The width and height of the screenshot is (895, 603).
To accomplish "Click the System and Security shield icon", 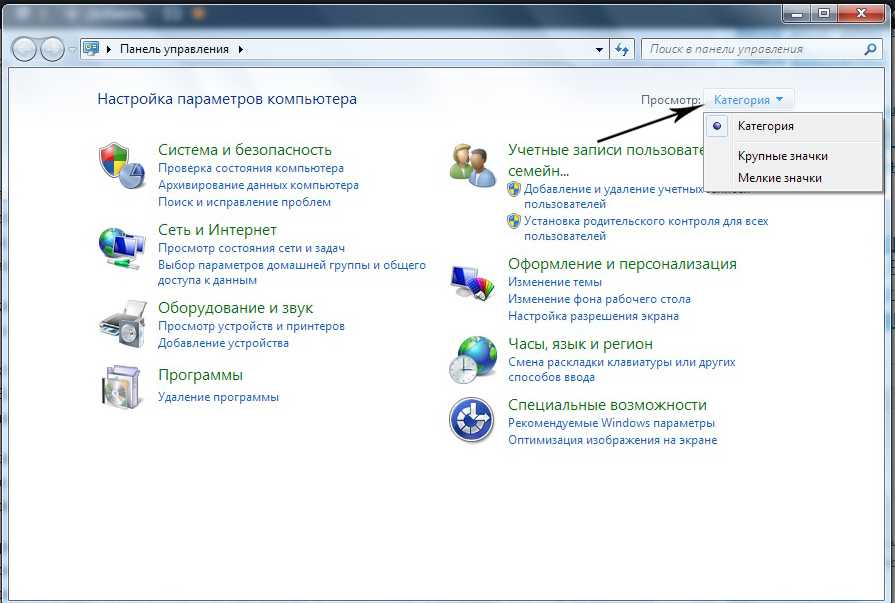I will 122,164.
